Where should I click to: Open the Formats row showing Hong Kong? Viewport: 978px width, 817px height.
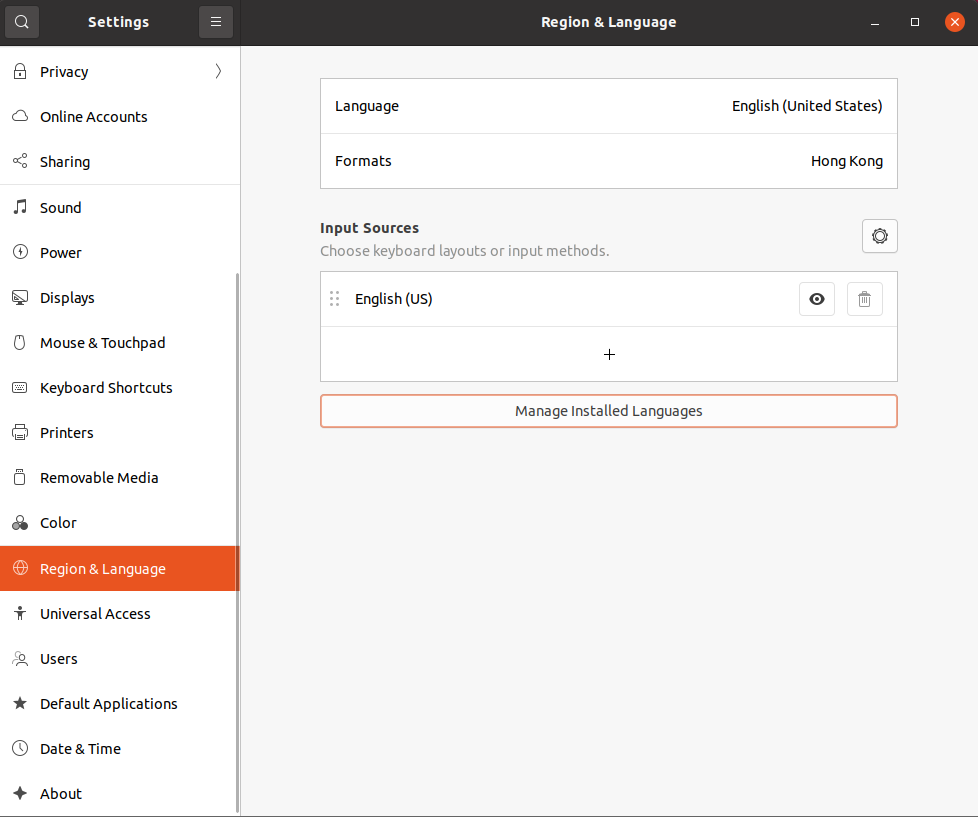tap(608, 161)
